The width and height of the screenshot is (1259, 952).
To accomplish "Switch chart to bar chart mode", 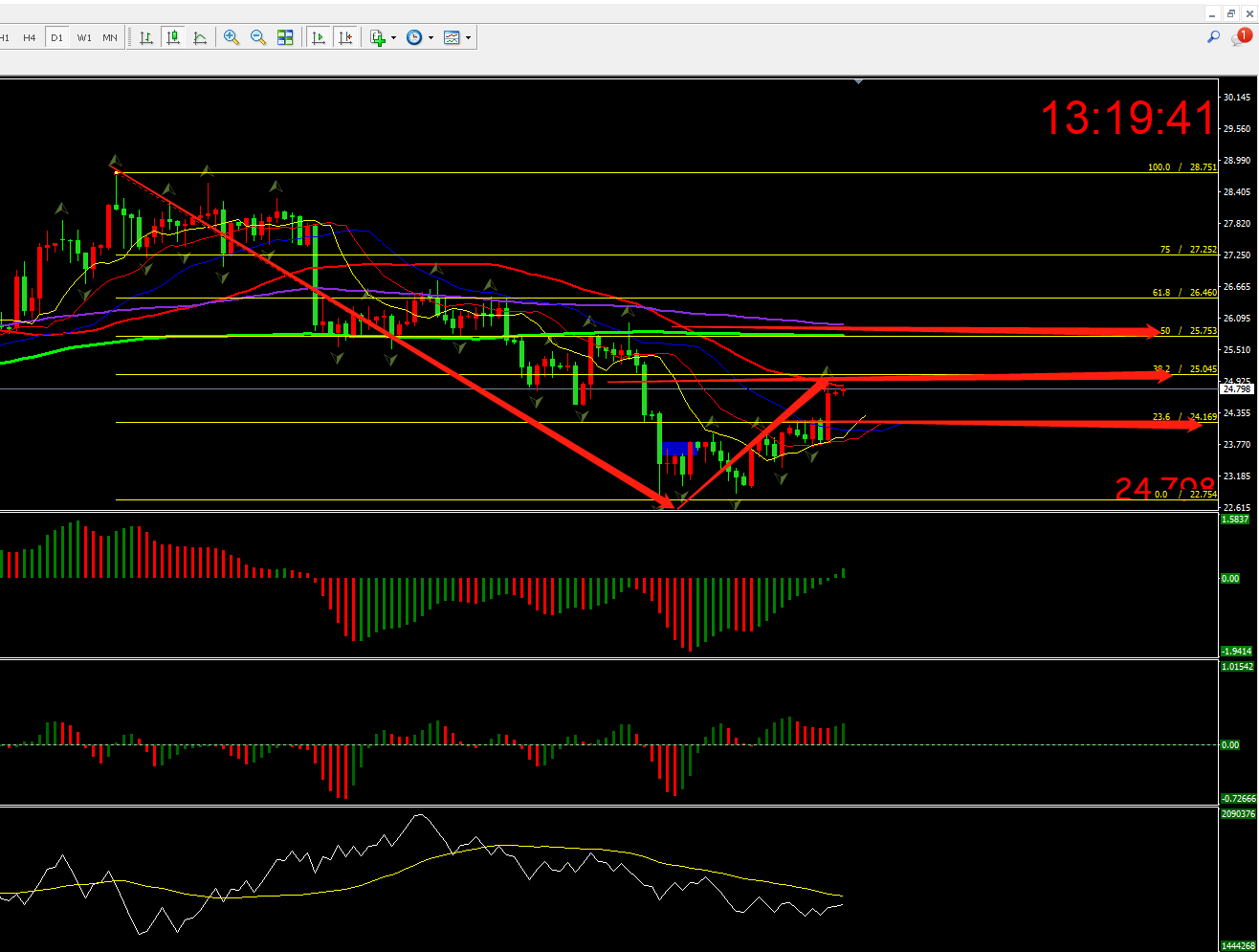I will 146,37.
